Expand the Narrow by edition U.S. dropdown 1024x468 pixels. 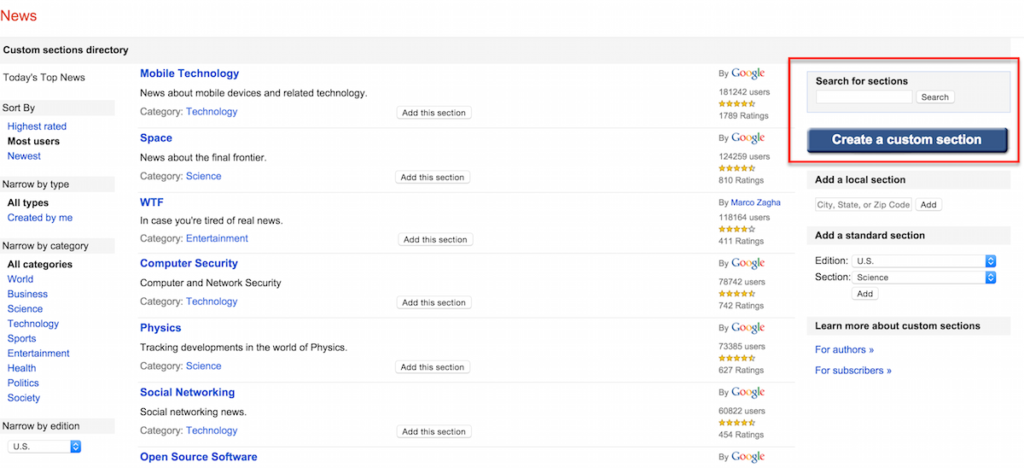[x=44, y=447]
